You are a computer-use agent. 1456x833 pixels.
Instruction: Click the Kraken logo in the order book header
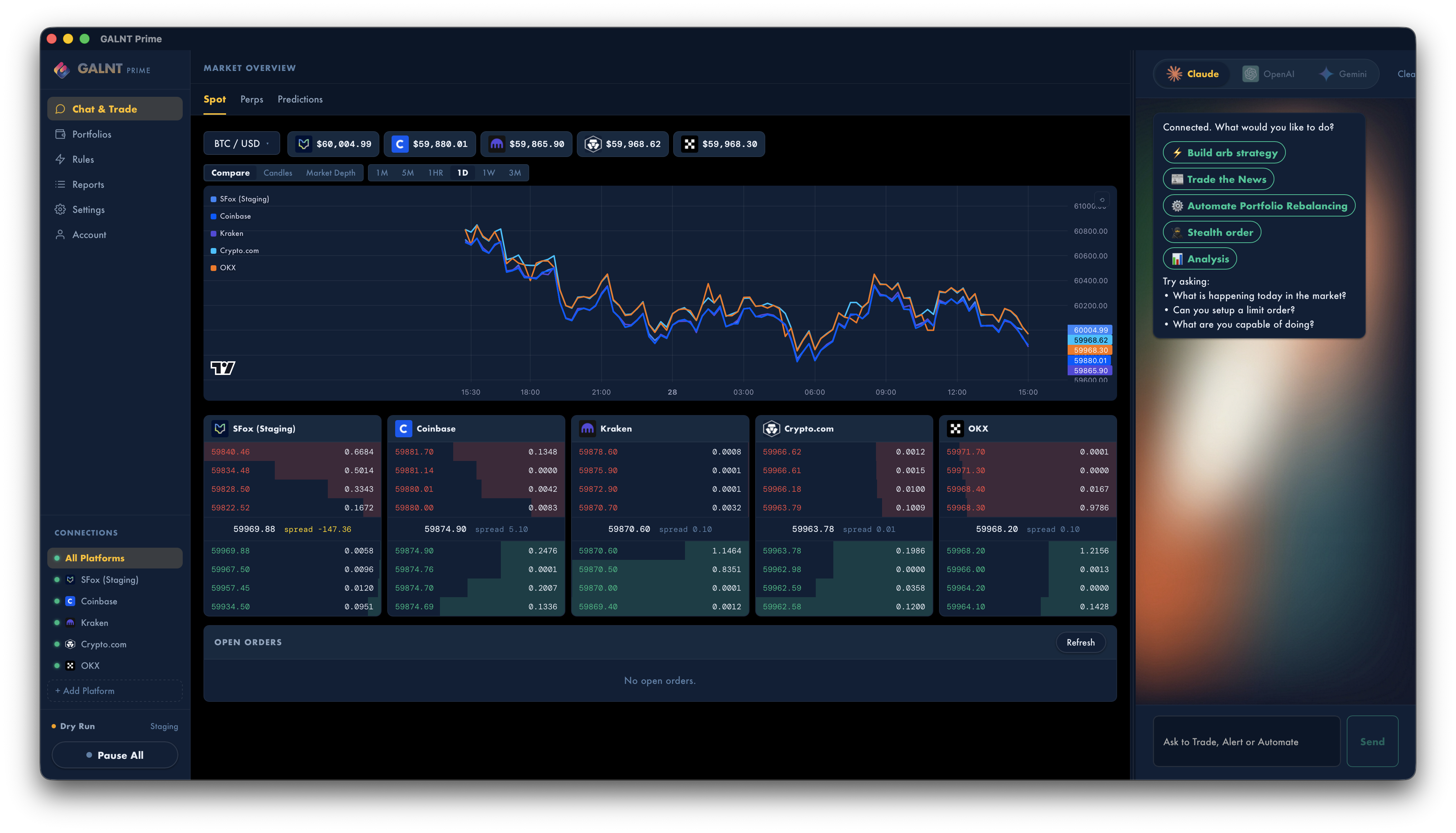(x=587, y=429)
